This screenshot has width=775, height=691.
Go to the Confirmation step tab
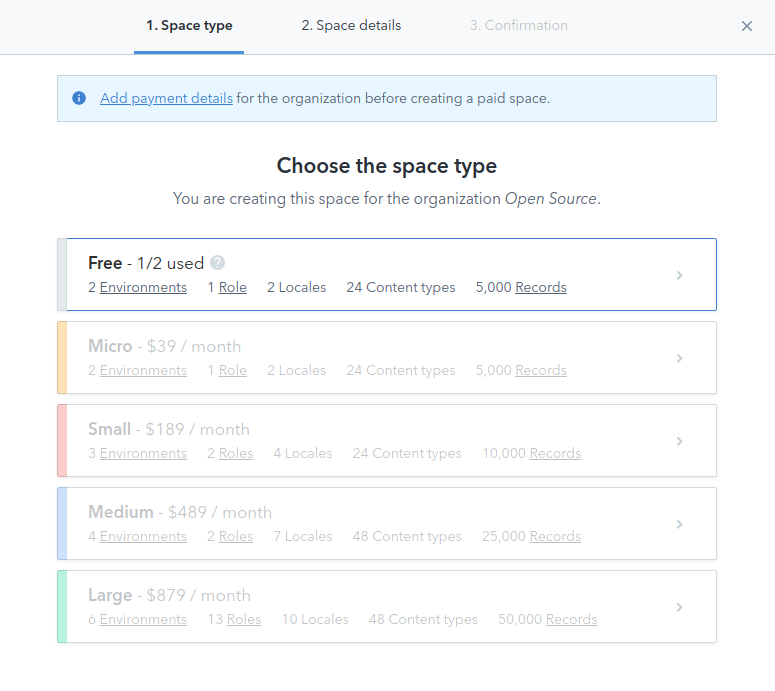[518, 26]
